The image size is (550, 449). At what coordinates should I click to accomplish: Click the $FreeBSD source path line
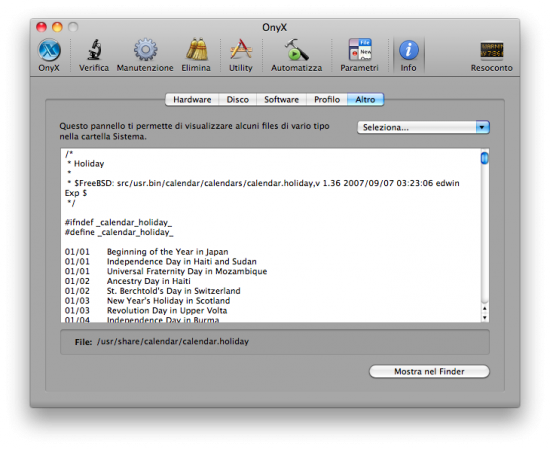[x=263, y=183]
